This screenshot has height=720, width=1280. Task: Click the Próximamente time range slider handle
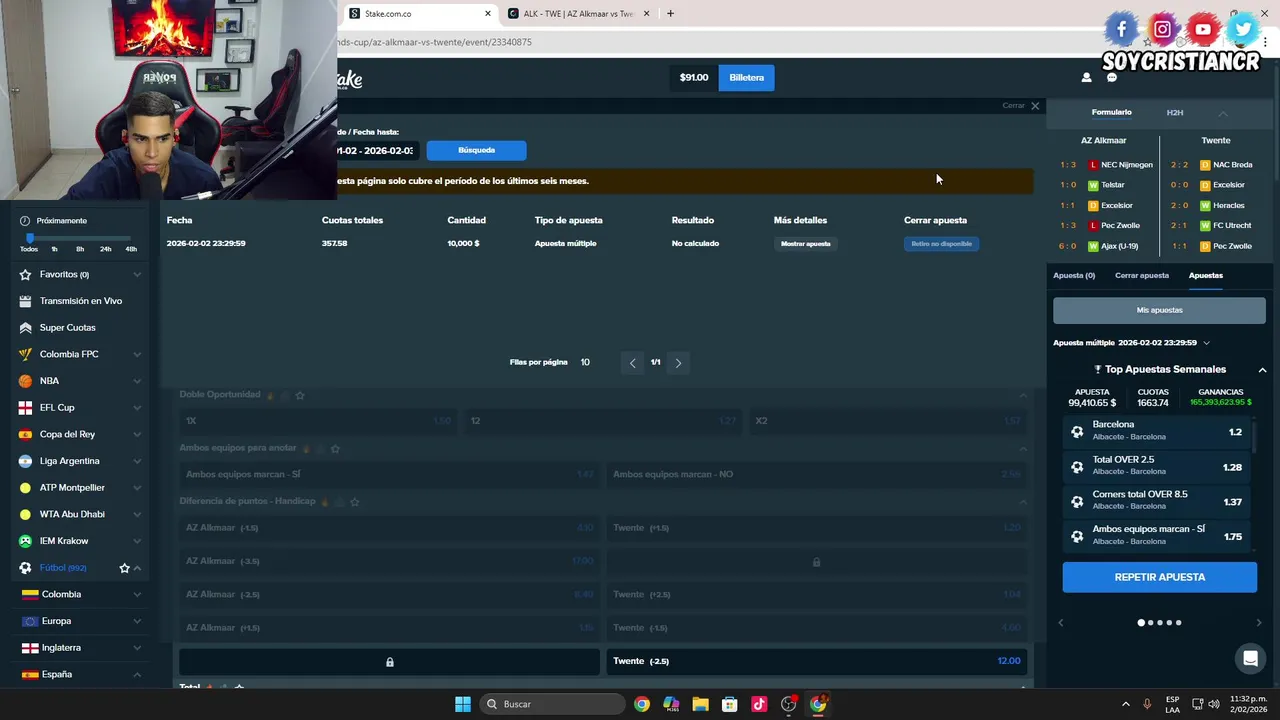pyautogui.click(x=30, y=238)
